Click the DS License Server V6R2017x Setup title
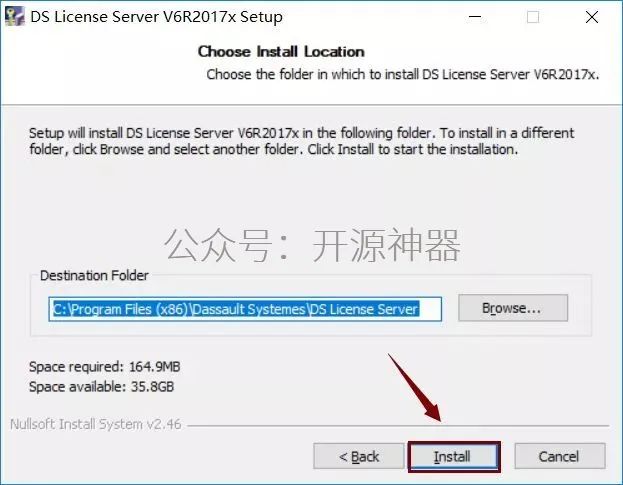 click(157, 17)
